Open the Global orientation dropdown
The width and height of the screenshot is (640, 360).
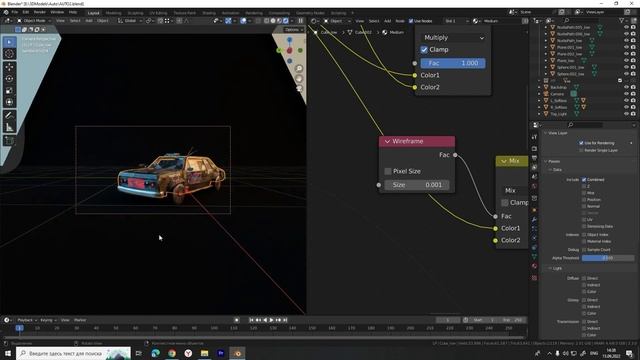point(130,20)
